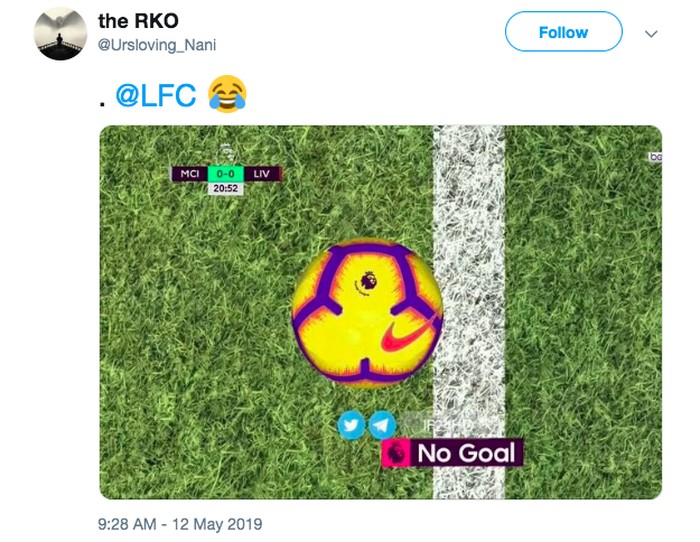This screenshot has width=700, height=542.
Task: Click the No Goal text banner
Action: pyautogui.click(x=465, y=453)
